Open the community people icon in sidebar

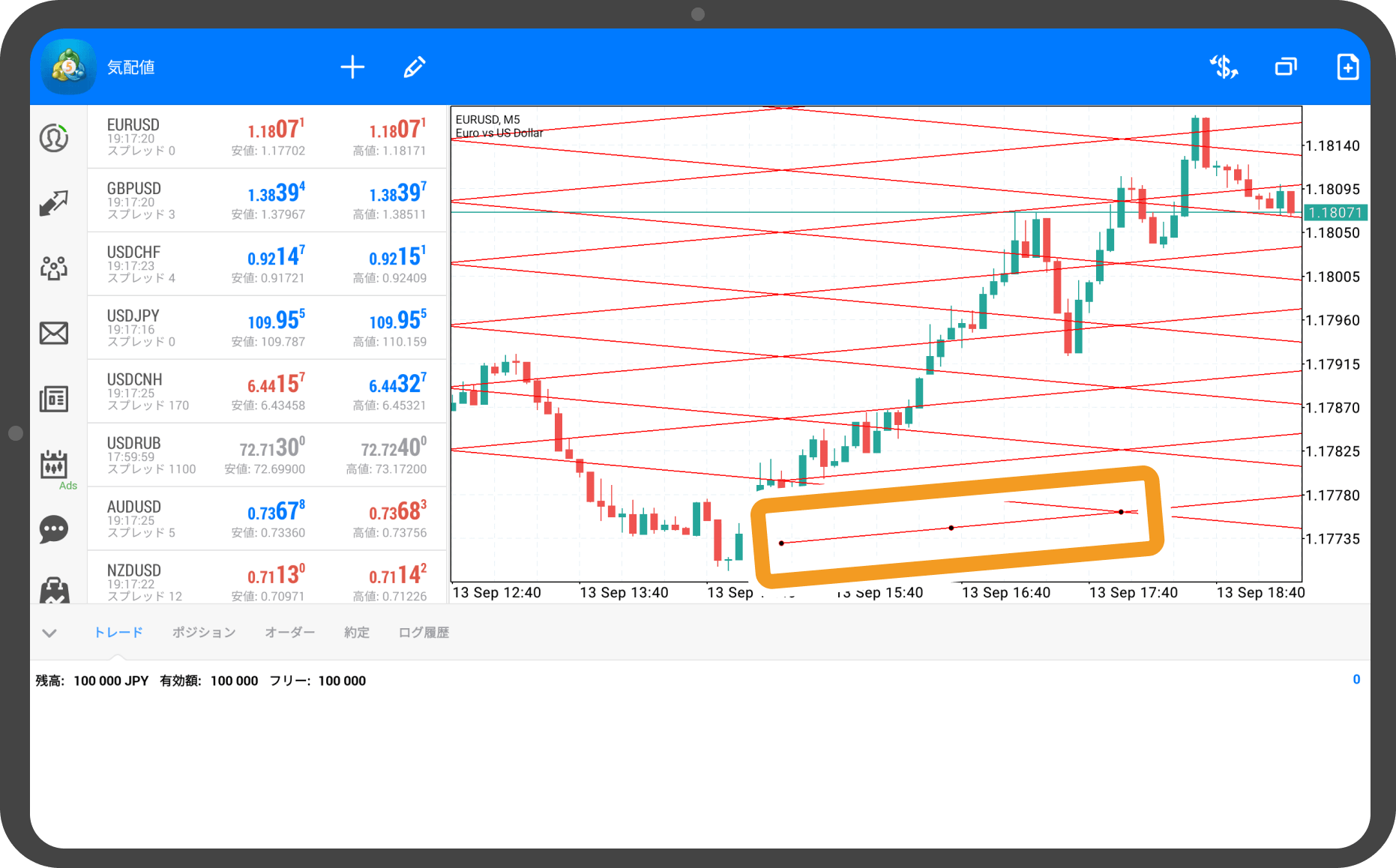[54, 268]
